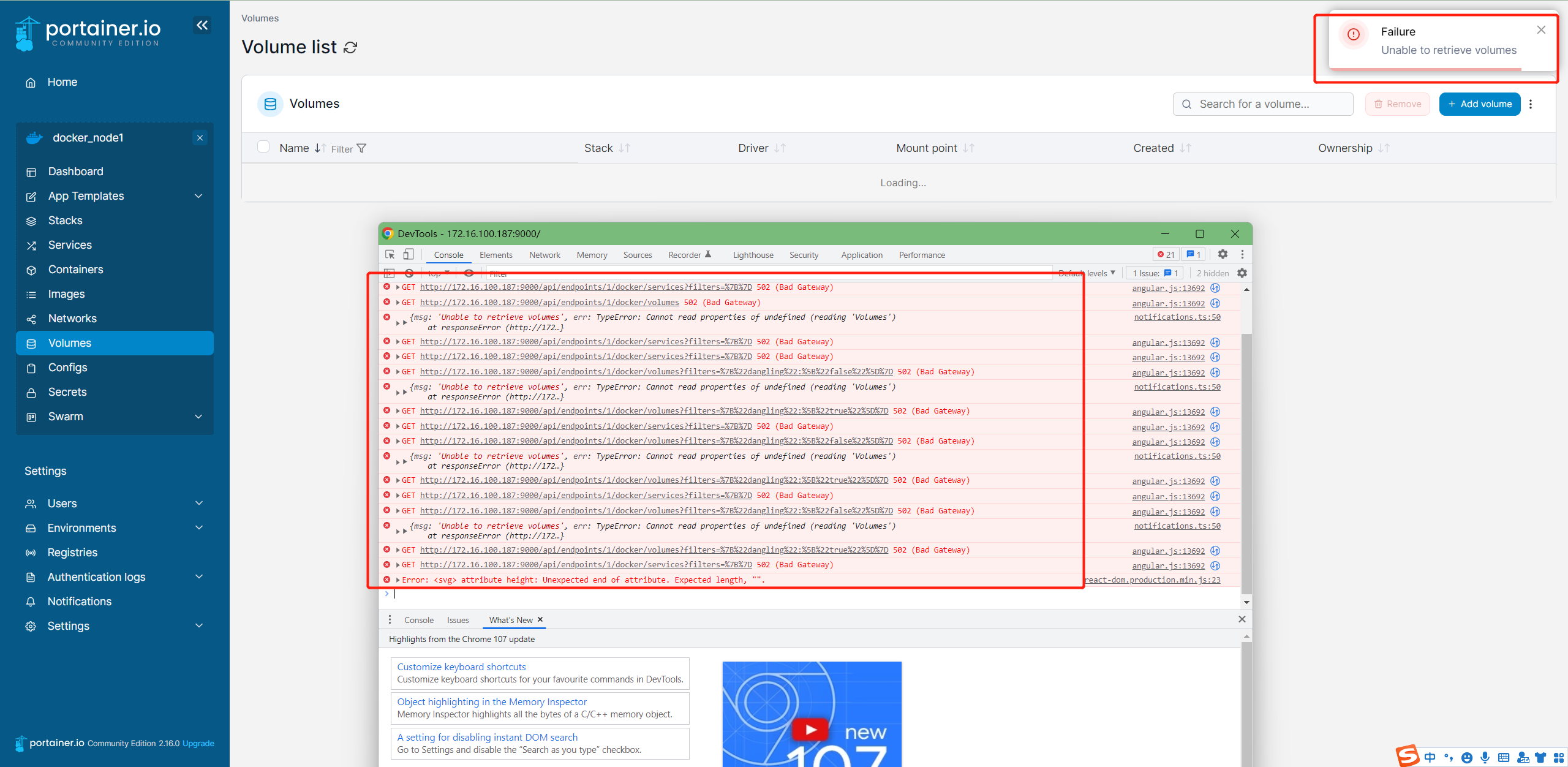This screenshot has width=1568, height=767.
Task: Sort by Driver column
Action: coord(761,148)
